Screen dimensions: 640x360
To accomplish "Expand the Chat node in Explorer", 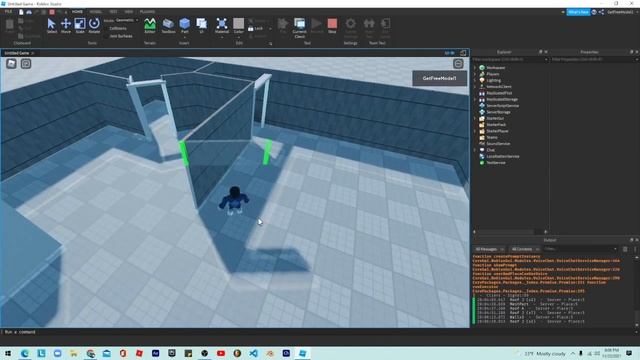I will click(x=475, y=150).
